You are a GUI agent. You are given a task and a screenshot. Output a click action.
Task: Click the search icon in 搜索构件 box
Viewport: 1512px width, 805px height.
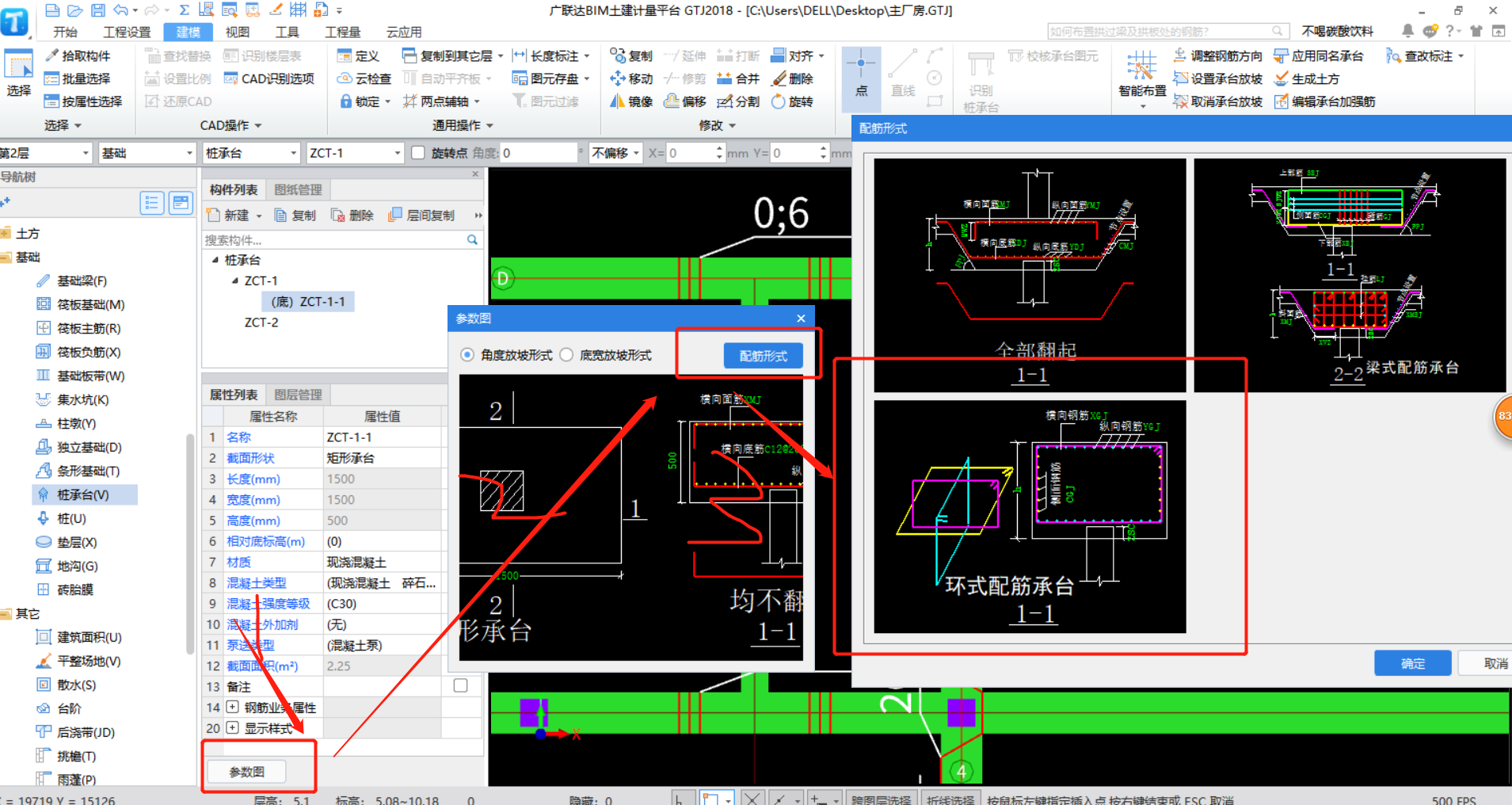coord(473,239)
